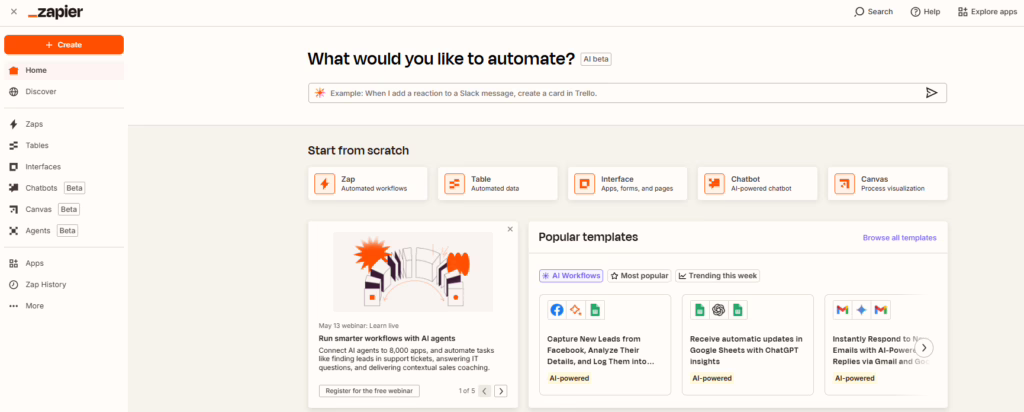Screen dimensions: 1024x412
Task: Click Run smarter workflows with AI agents heading
Action: click(x=387, y=339)
